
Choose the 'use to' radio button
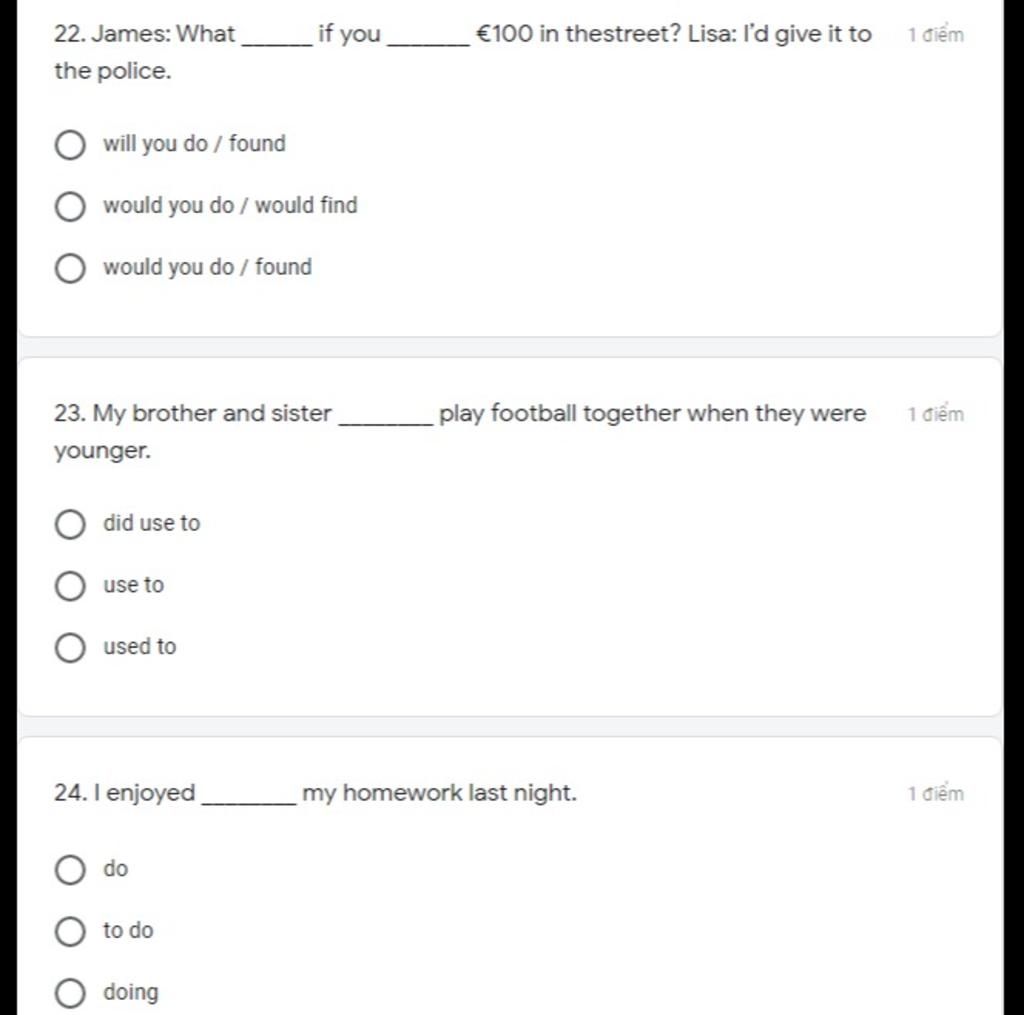click(69, 586)
